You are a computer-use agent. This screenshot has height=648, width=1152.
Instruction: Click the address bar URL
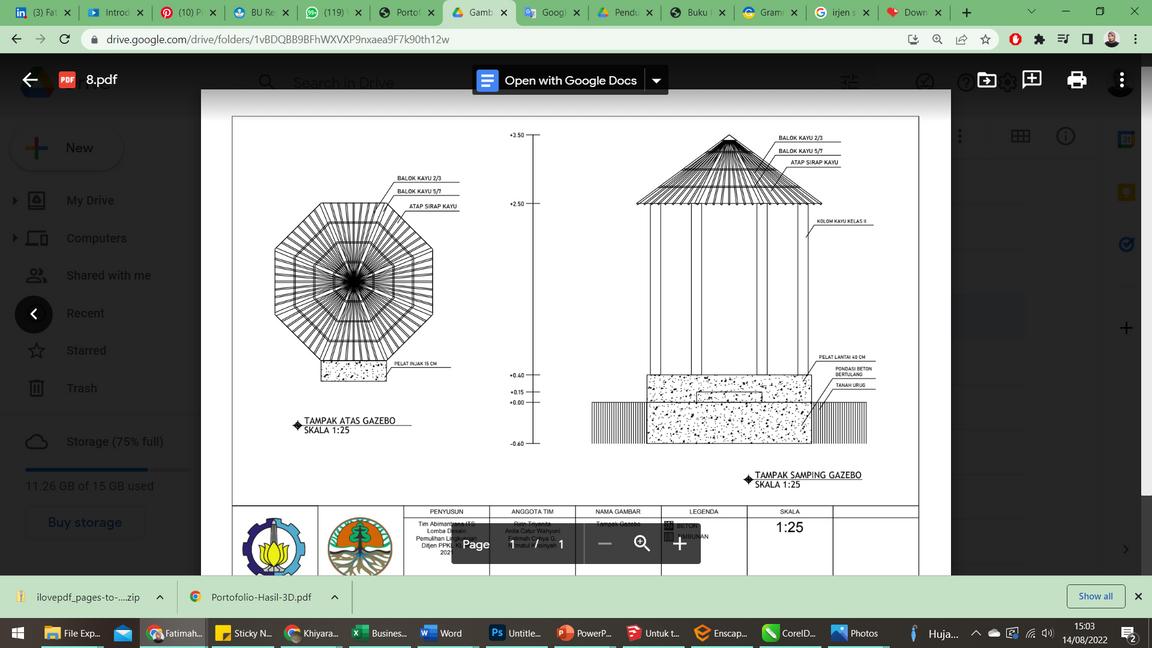278,40
